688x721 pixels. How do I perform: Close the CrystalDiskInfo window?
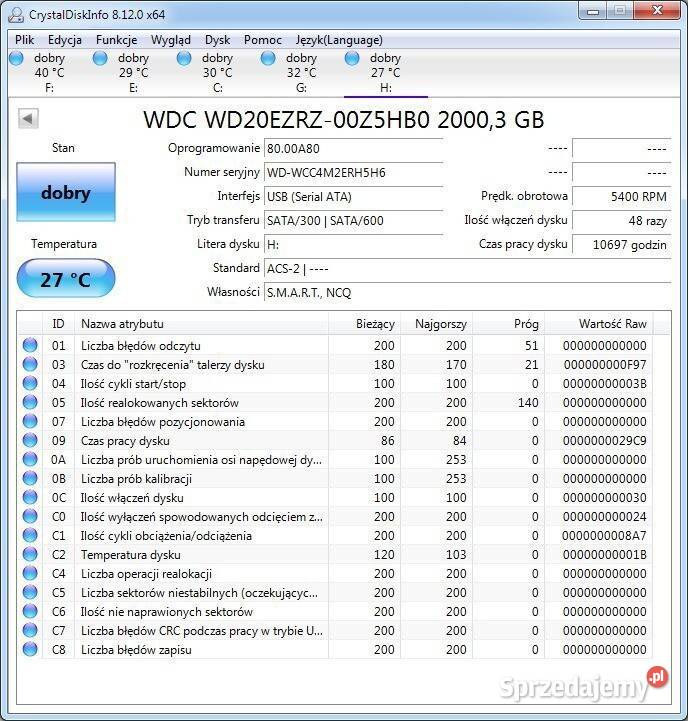[x=657, y=11]
